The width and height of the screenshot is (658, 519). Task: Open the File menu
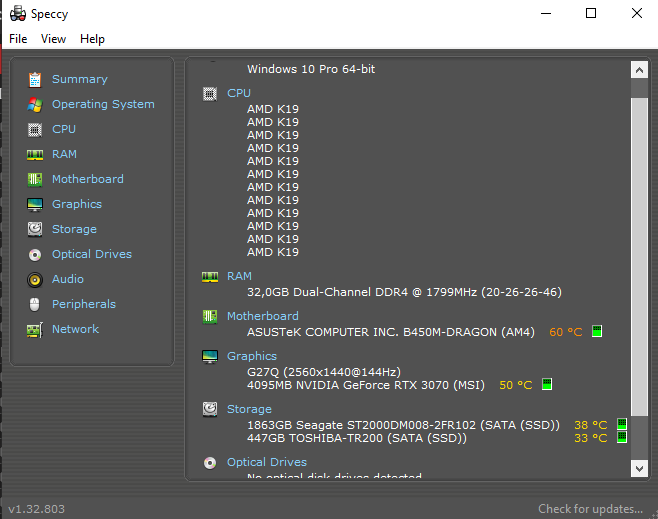(x=18, y=39)
